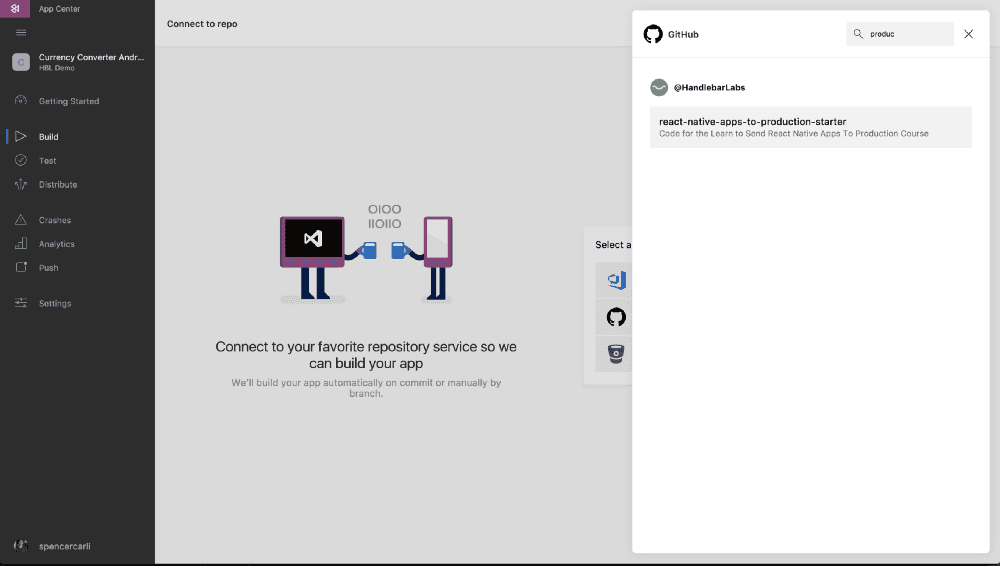The height and width of the screenshot is (566, 1000).
Task: Click the repository search field
Action: [900, 34]
